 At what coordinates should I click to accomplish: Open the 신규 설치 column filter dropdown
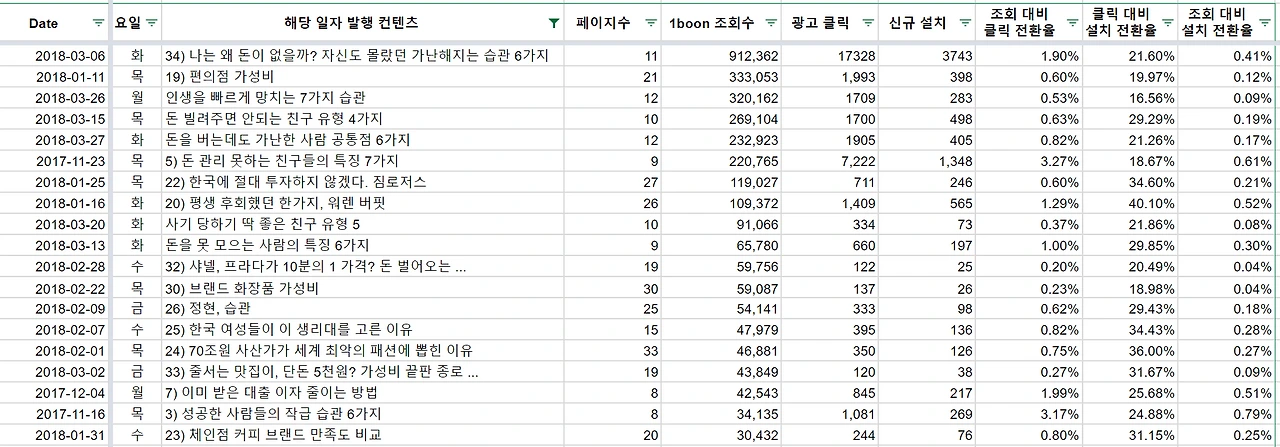point(965,22)
